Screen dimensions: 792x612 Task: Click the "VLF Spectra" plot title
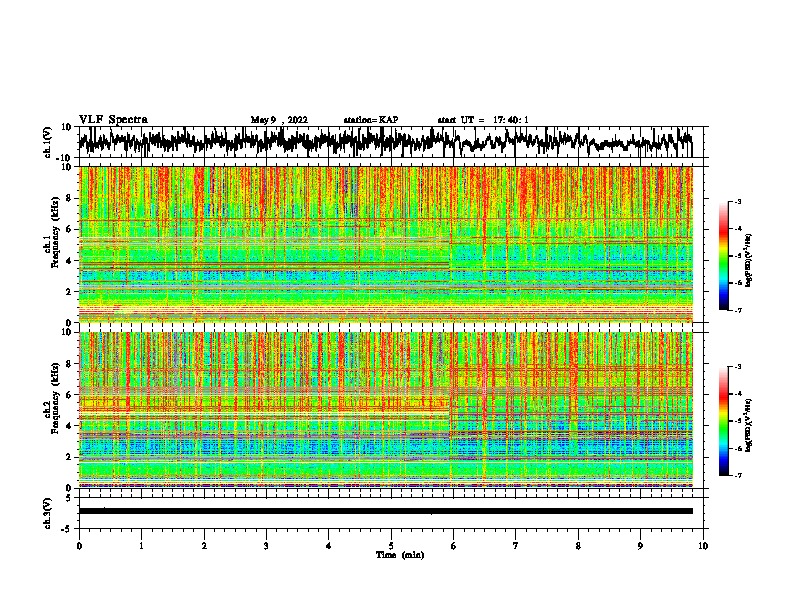[113, 120]
